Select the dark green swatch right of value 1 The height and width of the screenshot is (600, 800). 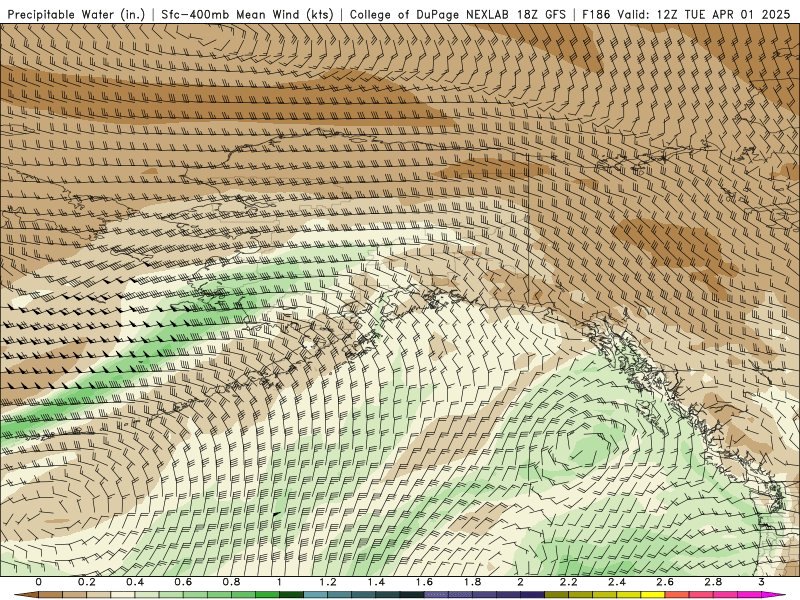[x=291, y=595]
